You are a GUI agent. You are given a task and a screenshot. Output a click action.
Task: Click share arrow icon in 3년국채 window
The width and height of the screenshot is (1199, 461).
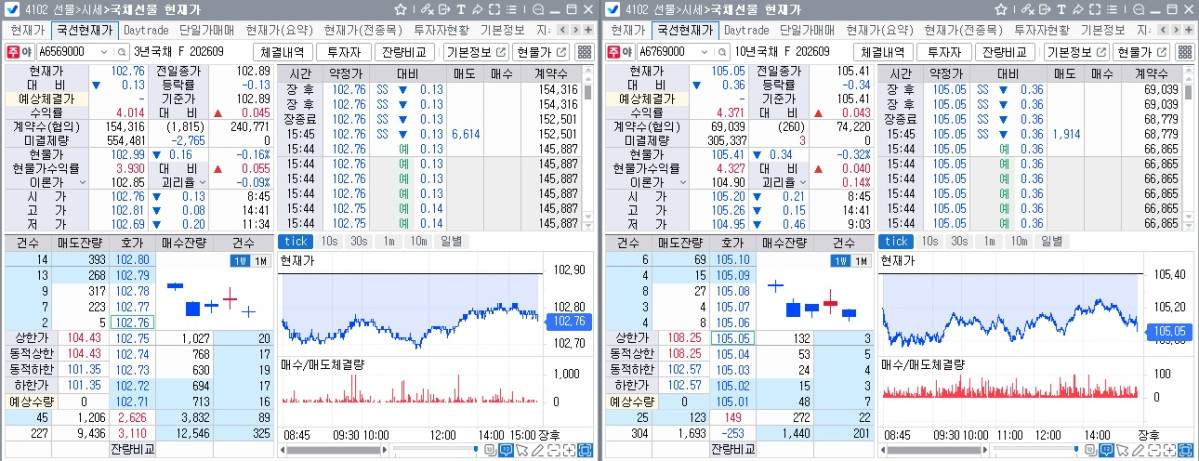pyautogui.click(x=477, y=10)
